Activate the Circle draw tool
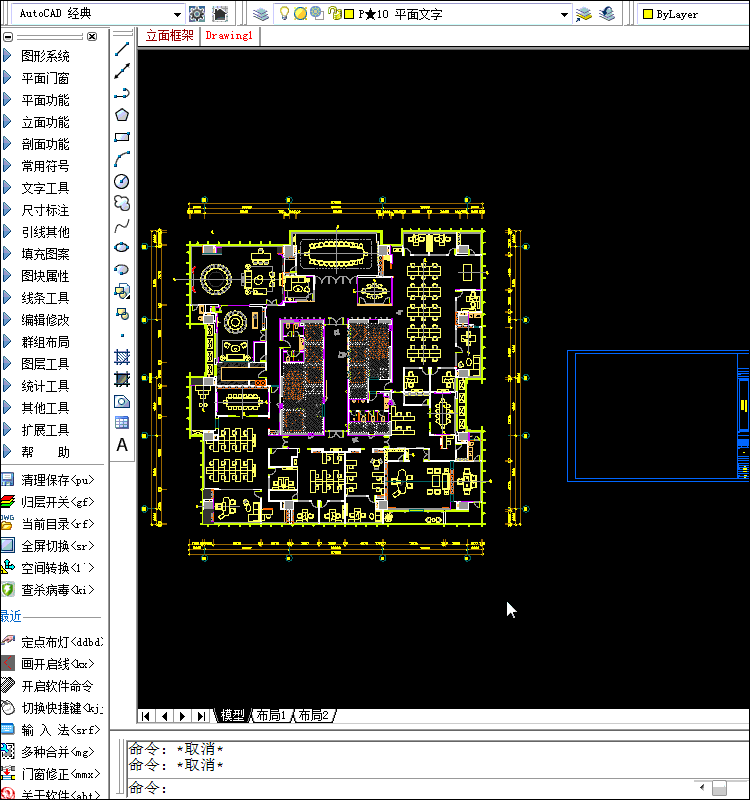This screenshot has width=750, height=800. pyautogui.click(x=122, y=181)
